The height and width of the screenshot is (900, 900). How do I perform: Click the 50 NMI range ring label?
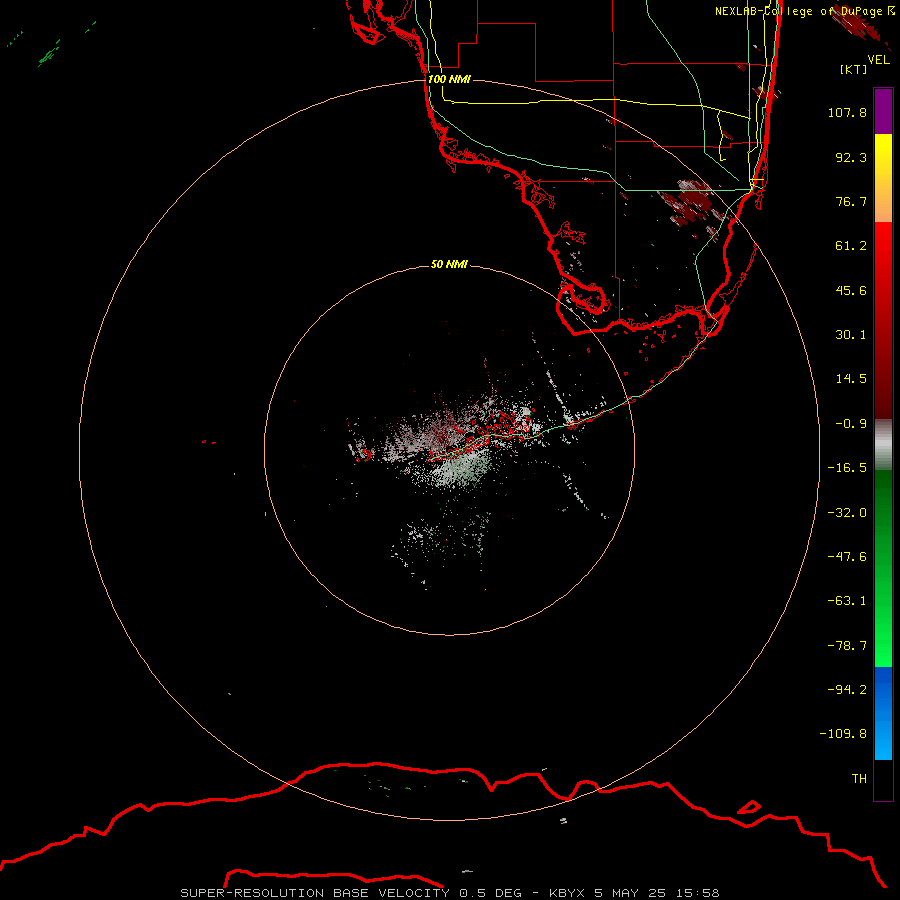(x=449, y=265)
